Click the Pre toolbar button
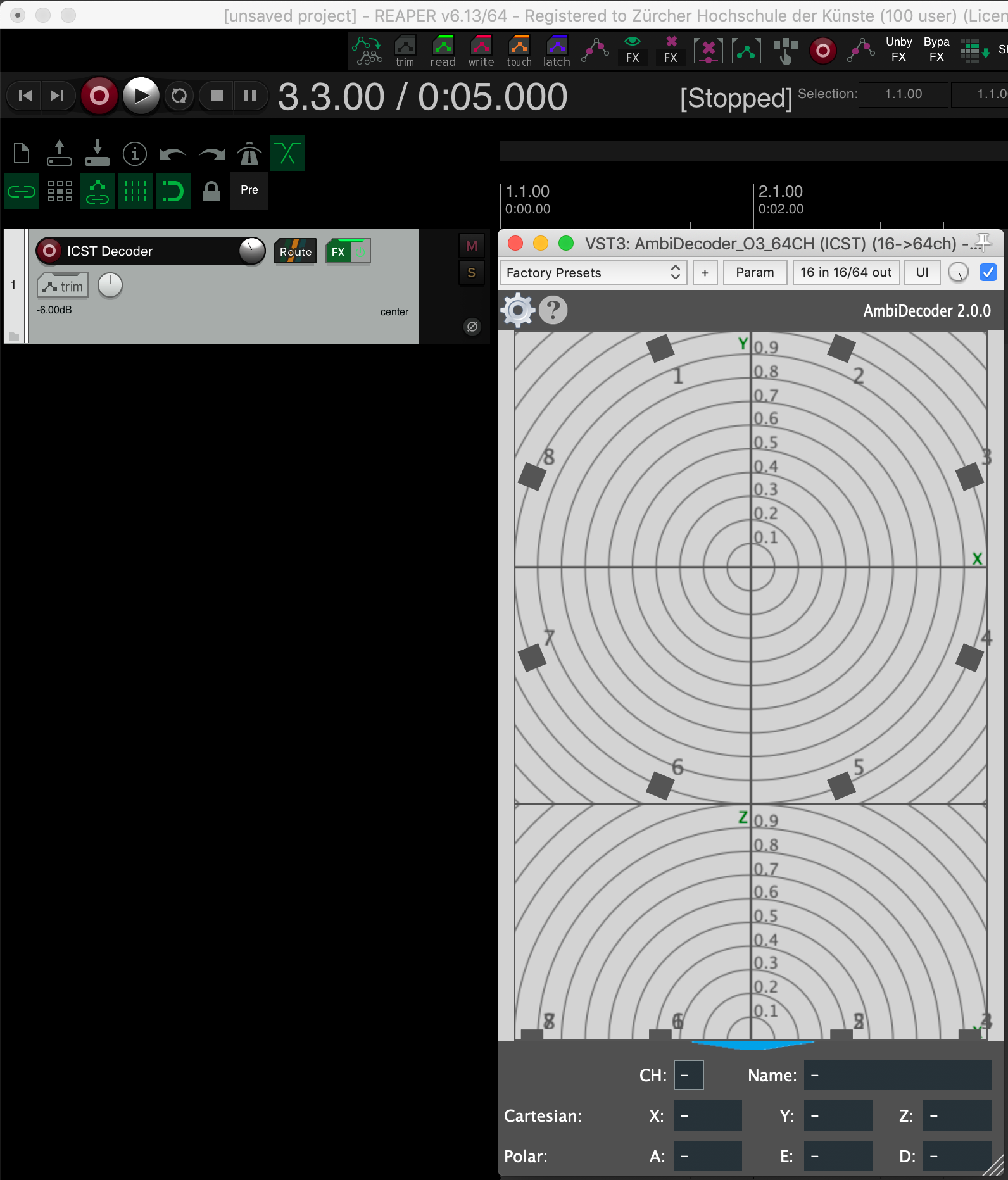 (249, 190)
